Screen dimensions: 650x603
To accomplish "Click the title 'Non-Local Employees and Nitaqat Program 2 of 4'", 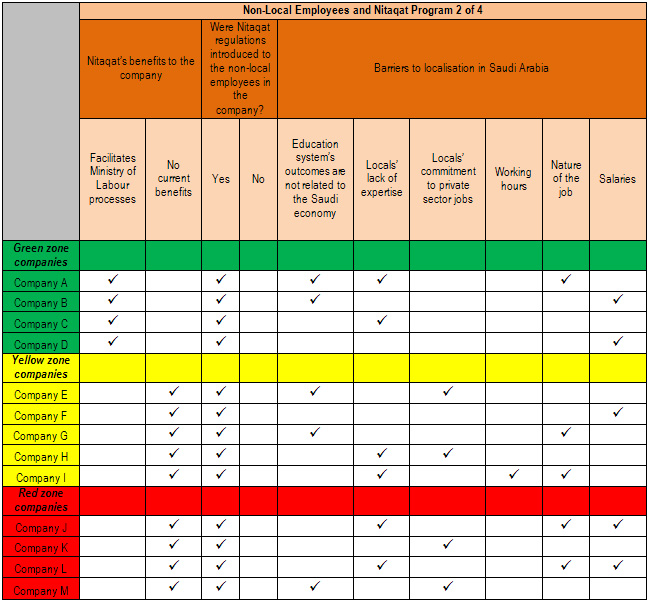I will pos(363,10).
